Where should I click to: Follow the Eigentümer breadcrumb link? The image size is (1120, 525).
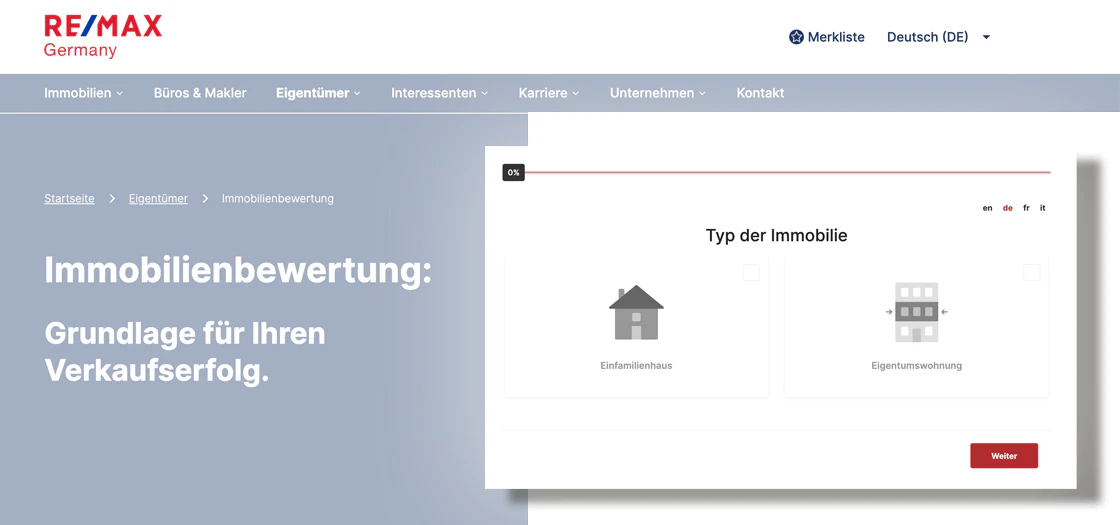coord(158,199)
